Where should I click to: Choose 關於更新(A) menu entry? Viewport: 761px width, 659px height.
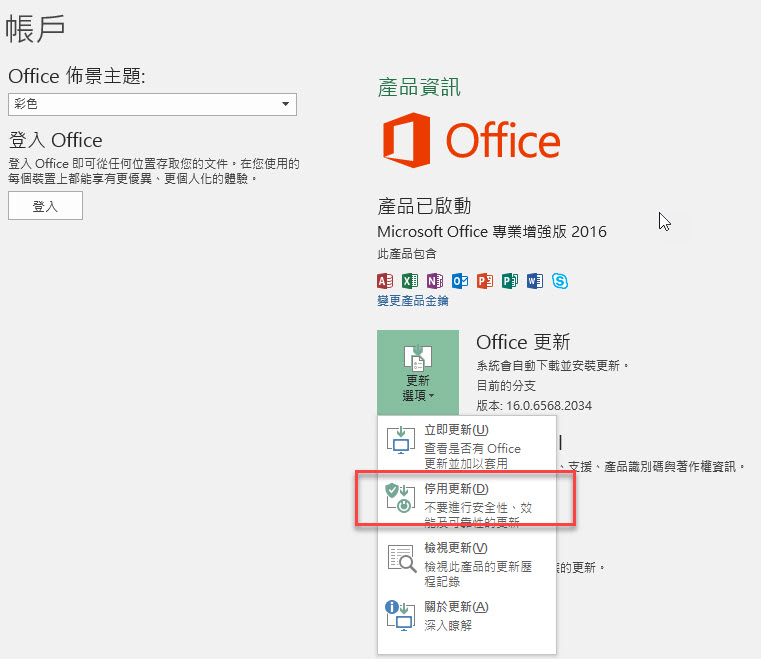466,616
